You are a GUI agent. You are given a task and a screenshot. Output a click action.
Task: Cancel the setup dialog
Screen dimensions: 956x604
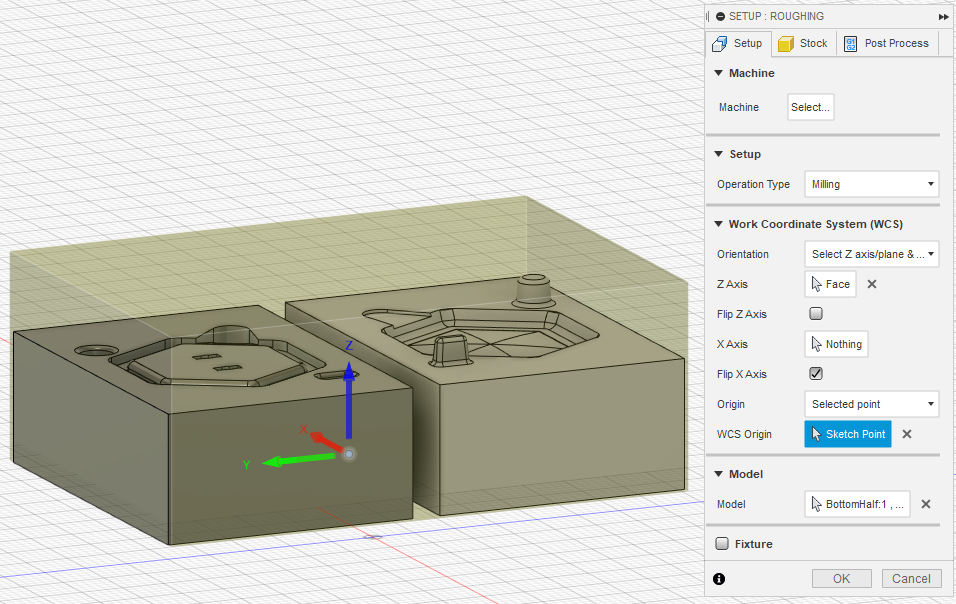911,578
